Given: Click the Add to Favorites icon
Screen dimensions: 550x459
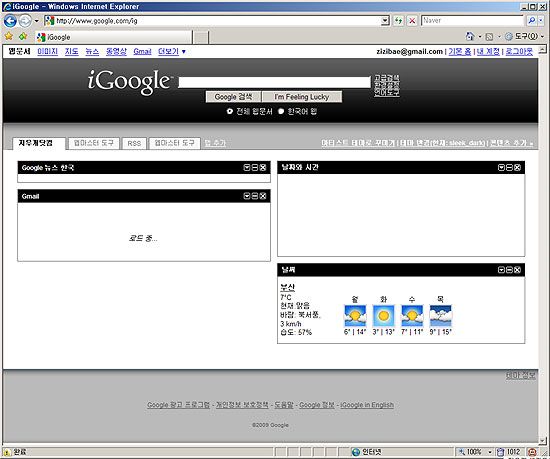Looking at the screenshot, I should click(x=23, y=36).
